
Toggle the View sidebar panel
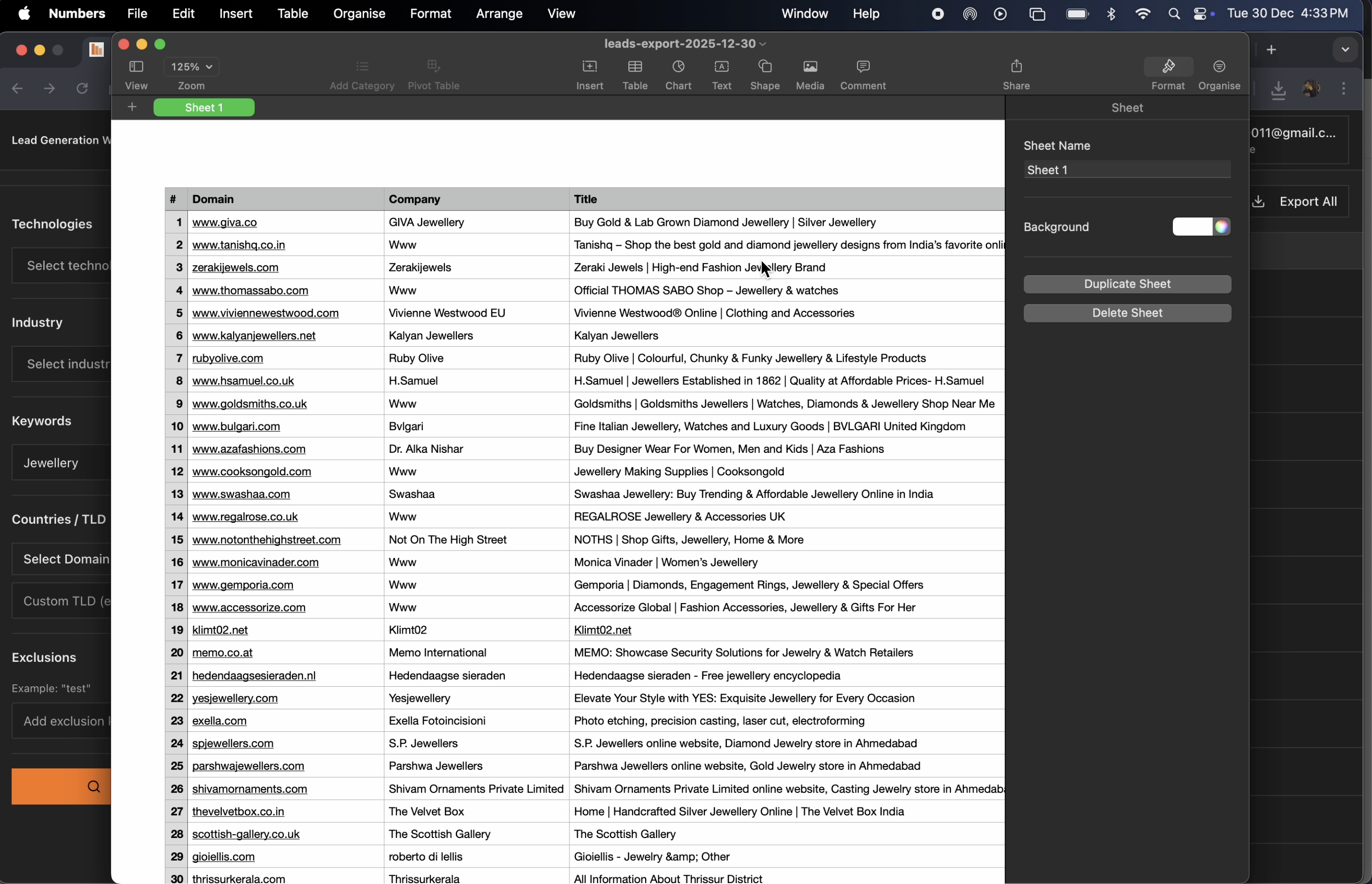(x=136, y=67)
